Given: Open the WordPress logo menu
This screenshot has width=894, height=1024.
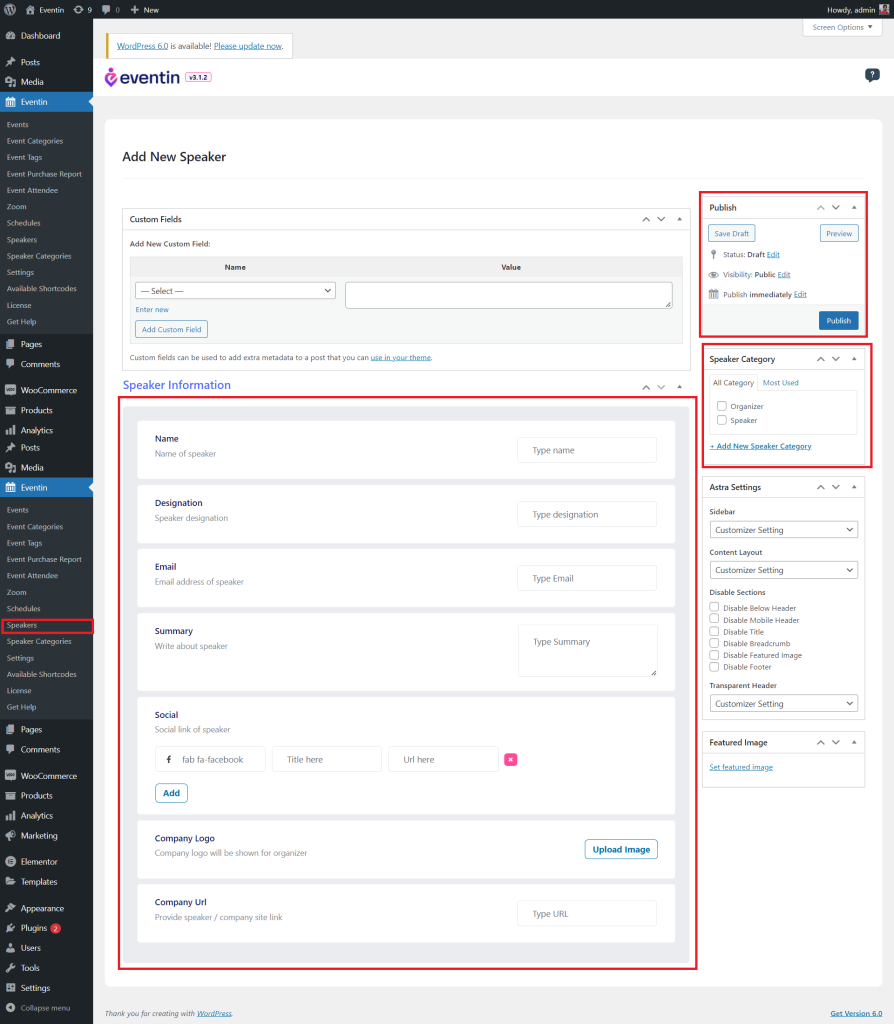Looking at the screenshot, I should point(10,10).
